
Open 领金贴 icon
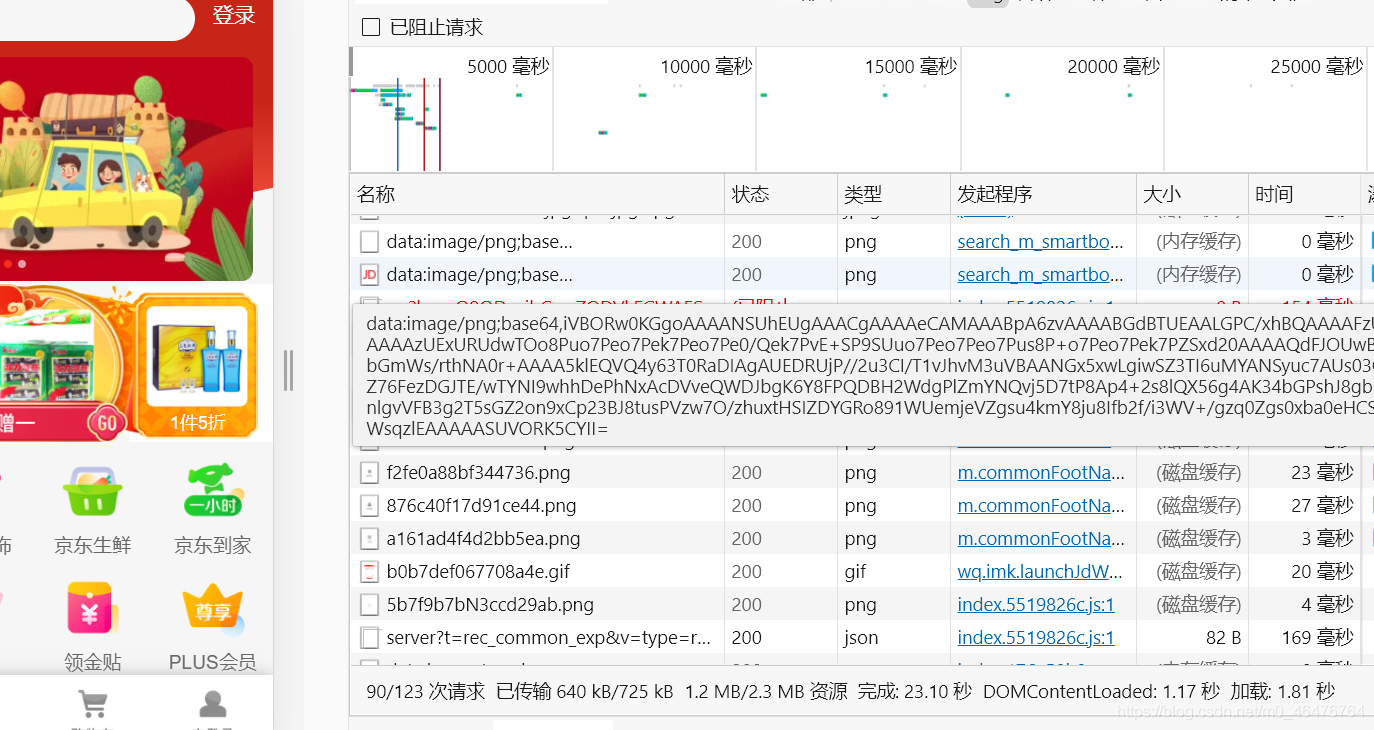[93, 609]
